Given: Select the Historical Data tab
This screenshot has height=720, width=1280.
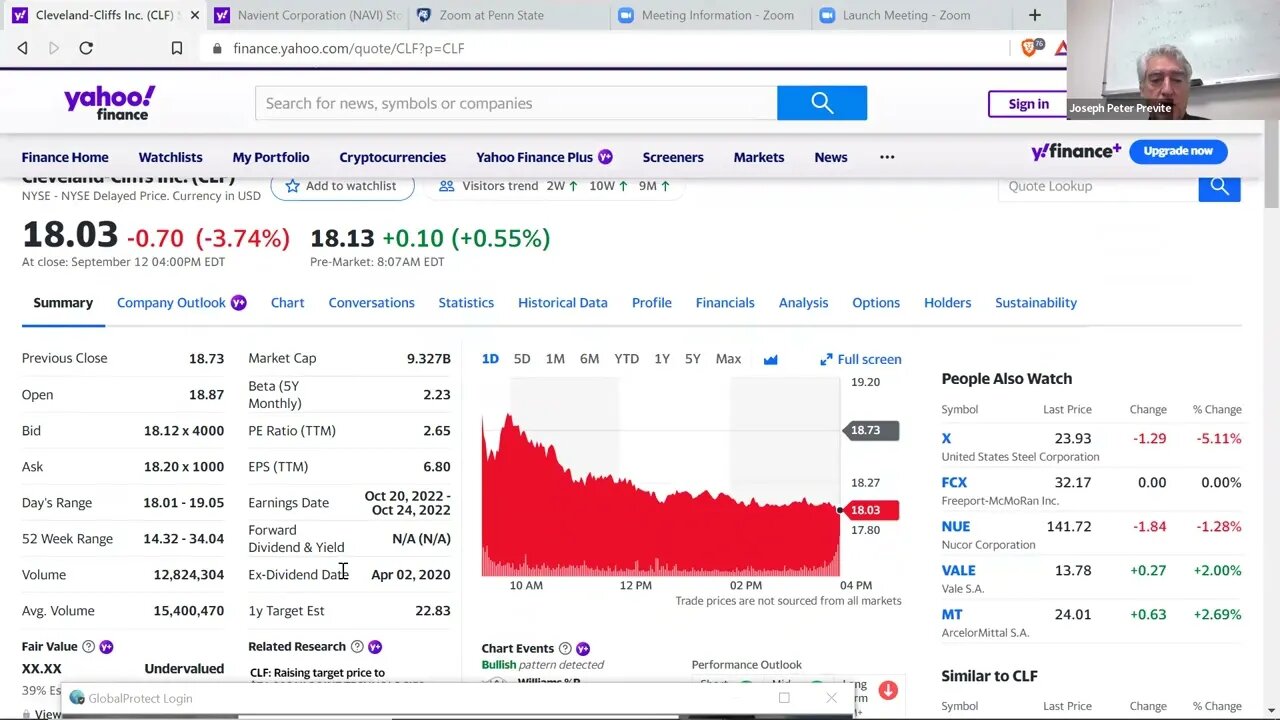Looking at the screenshot, I should coord(563,303).
